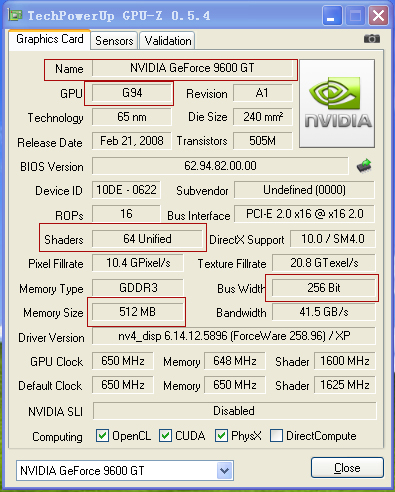Click the Default Clock row Memory value 650 MHz
The image size is (395, 492).
(235, 385)
